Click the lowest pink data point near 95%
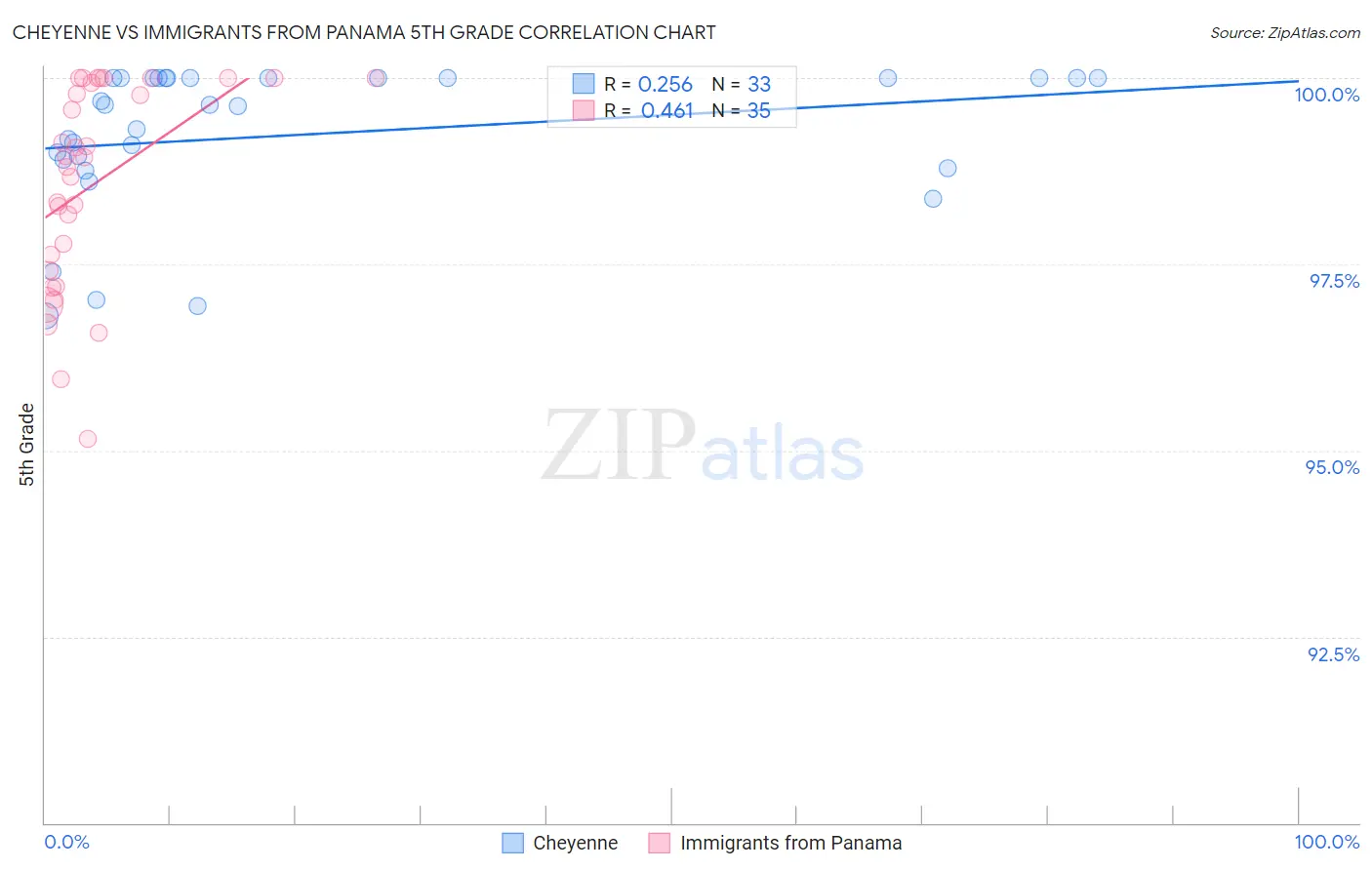The height and width of the screenshot is (870, 1372). [x=88, y=439]
